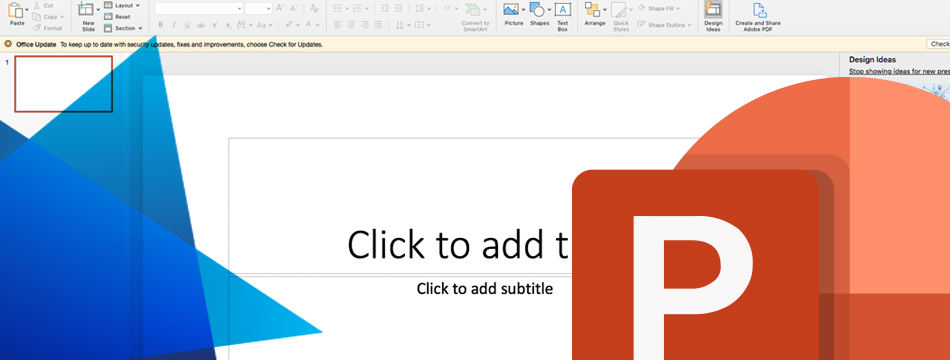This screenshot has height=360, width=950.
Task: Center align text
Action: [351, 25]
